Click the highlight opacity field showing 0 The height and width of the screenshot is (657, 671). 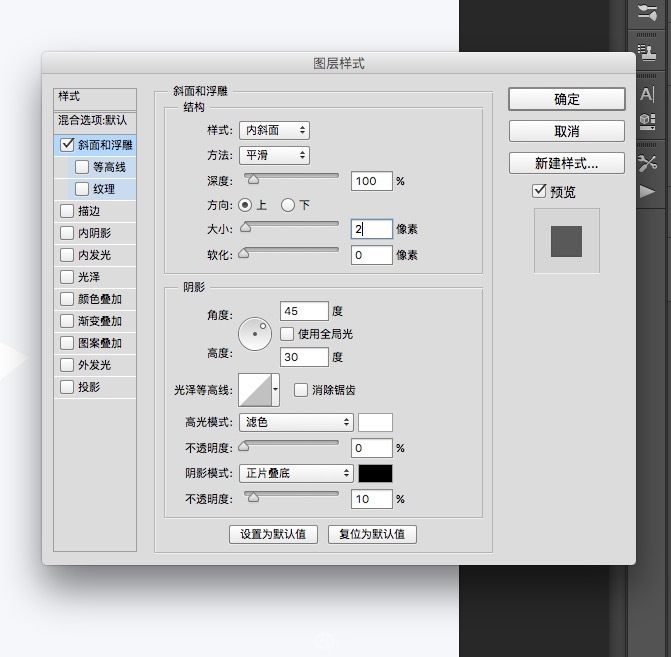371,448
